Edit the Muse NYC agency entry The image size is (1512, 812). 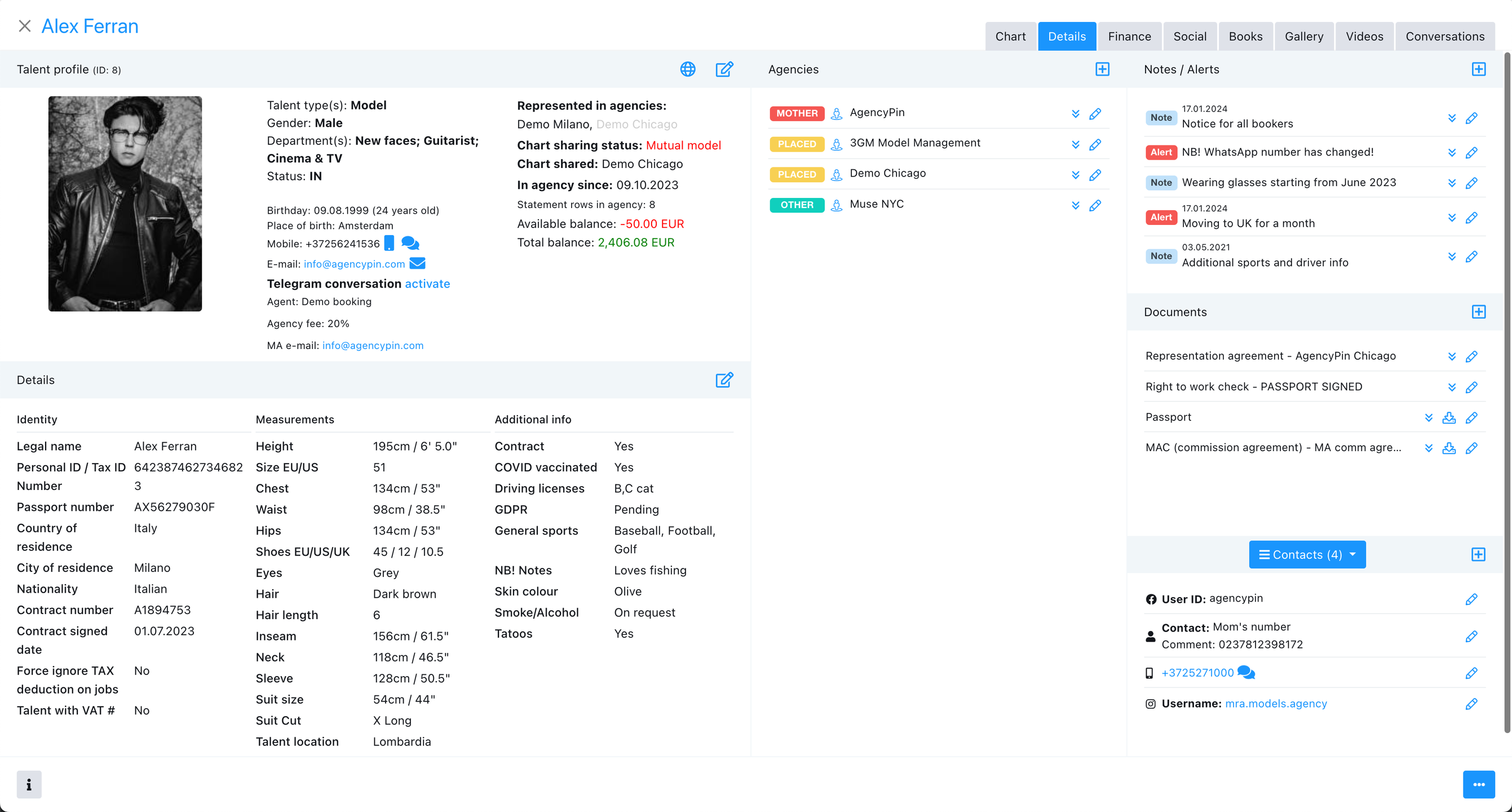(1095, 205)
